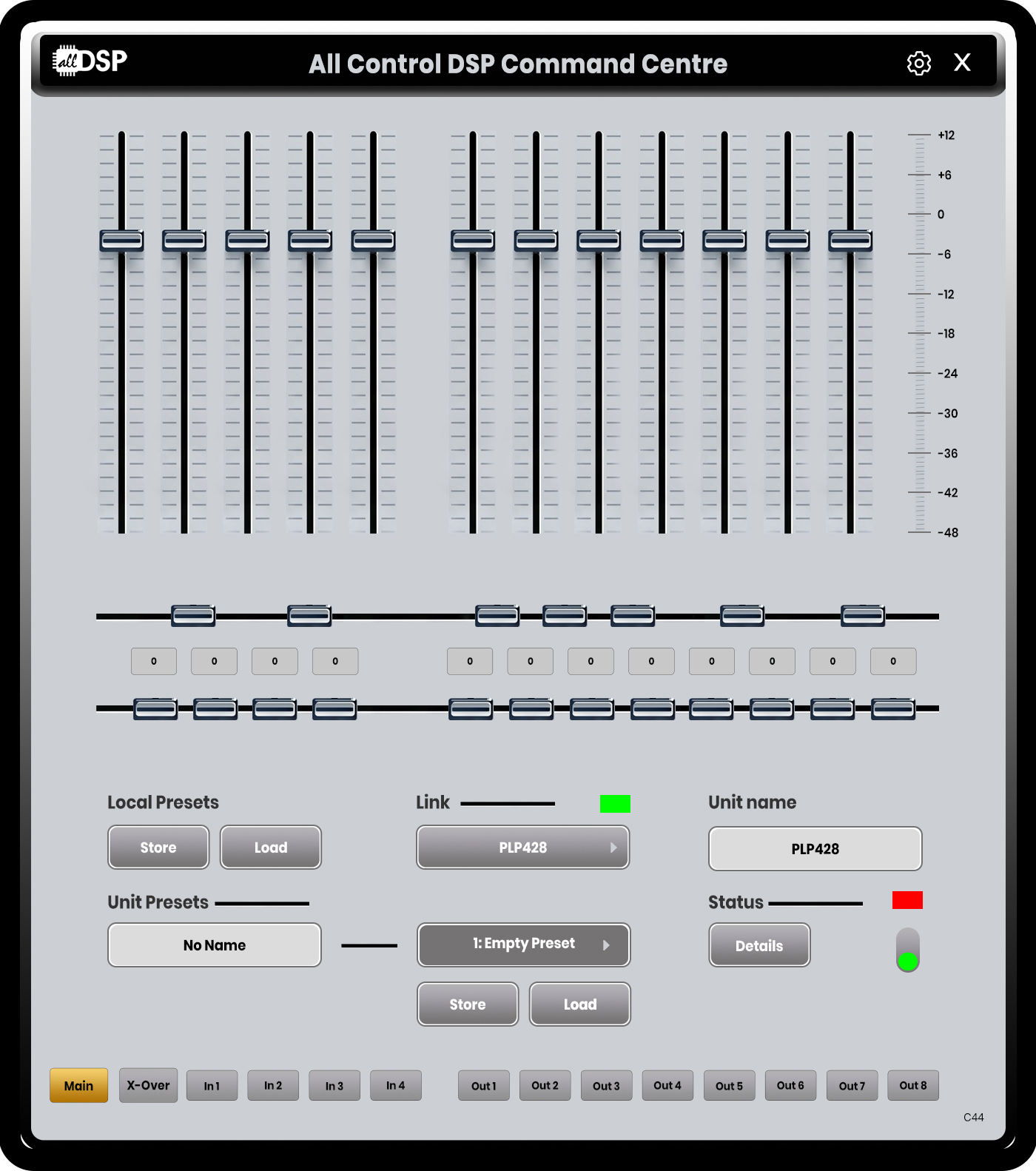Click the 'No Name' unit preset field
1036x1171 pixels.
(x=215, y=945)
